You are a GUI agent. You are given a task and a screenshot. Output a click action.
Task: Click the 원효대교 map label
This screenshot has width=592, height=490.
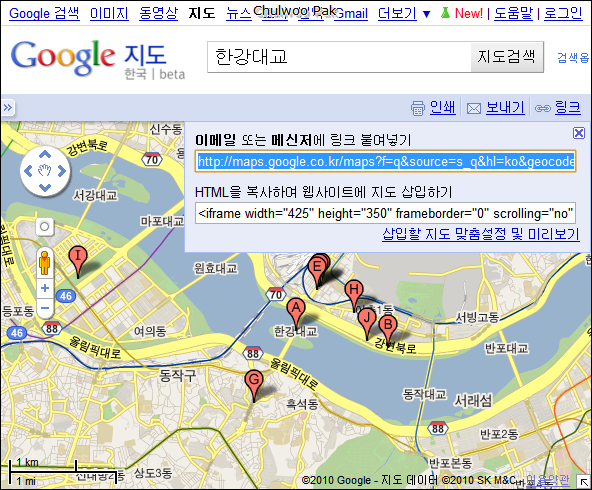(x=215, y=268)
